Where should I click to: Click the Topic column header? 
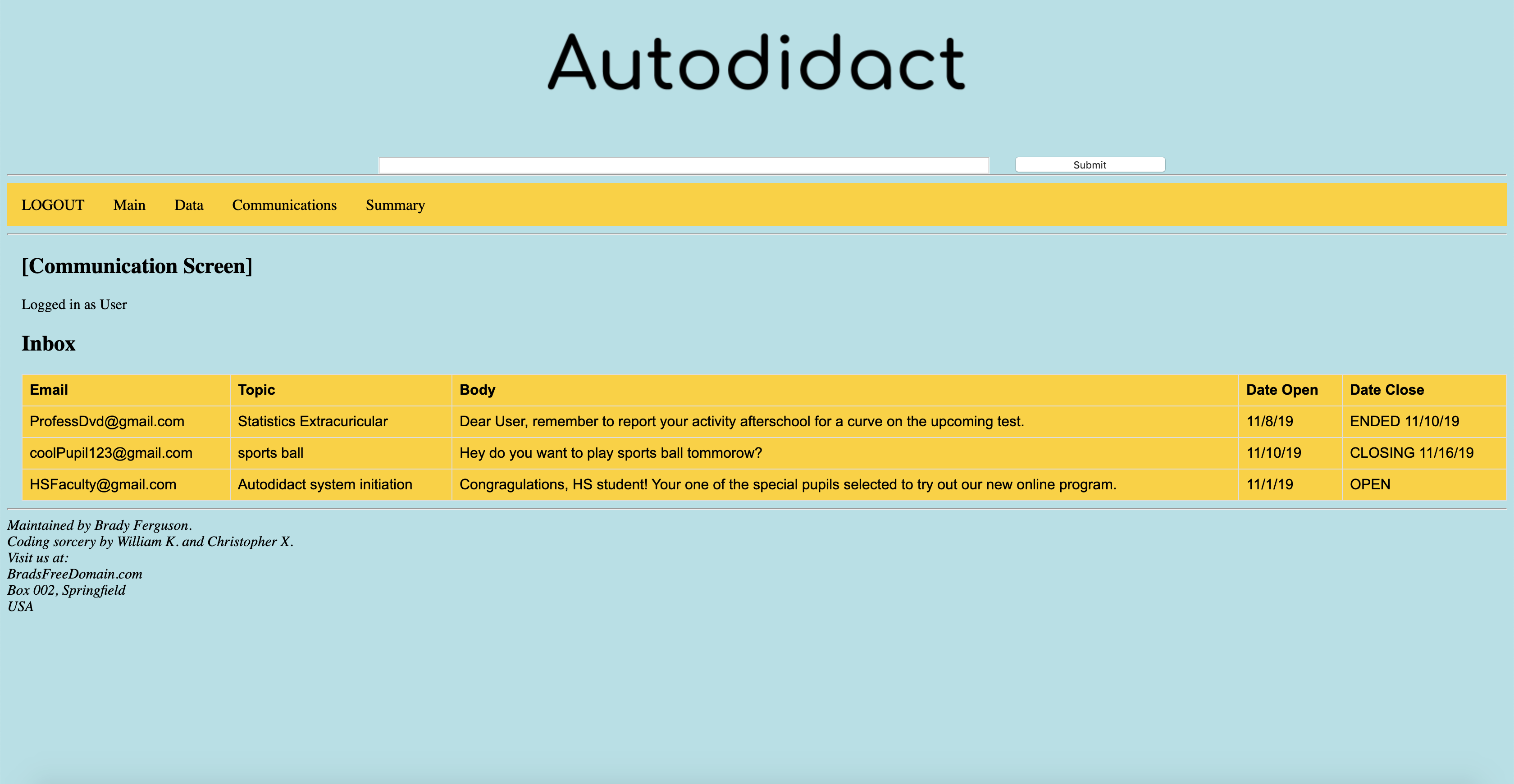click(256, 390)
